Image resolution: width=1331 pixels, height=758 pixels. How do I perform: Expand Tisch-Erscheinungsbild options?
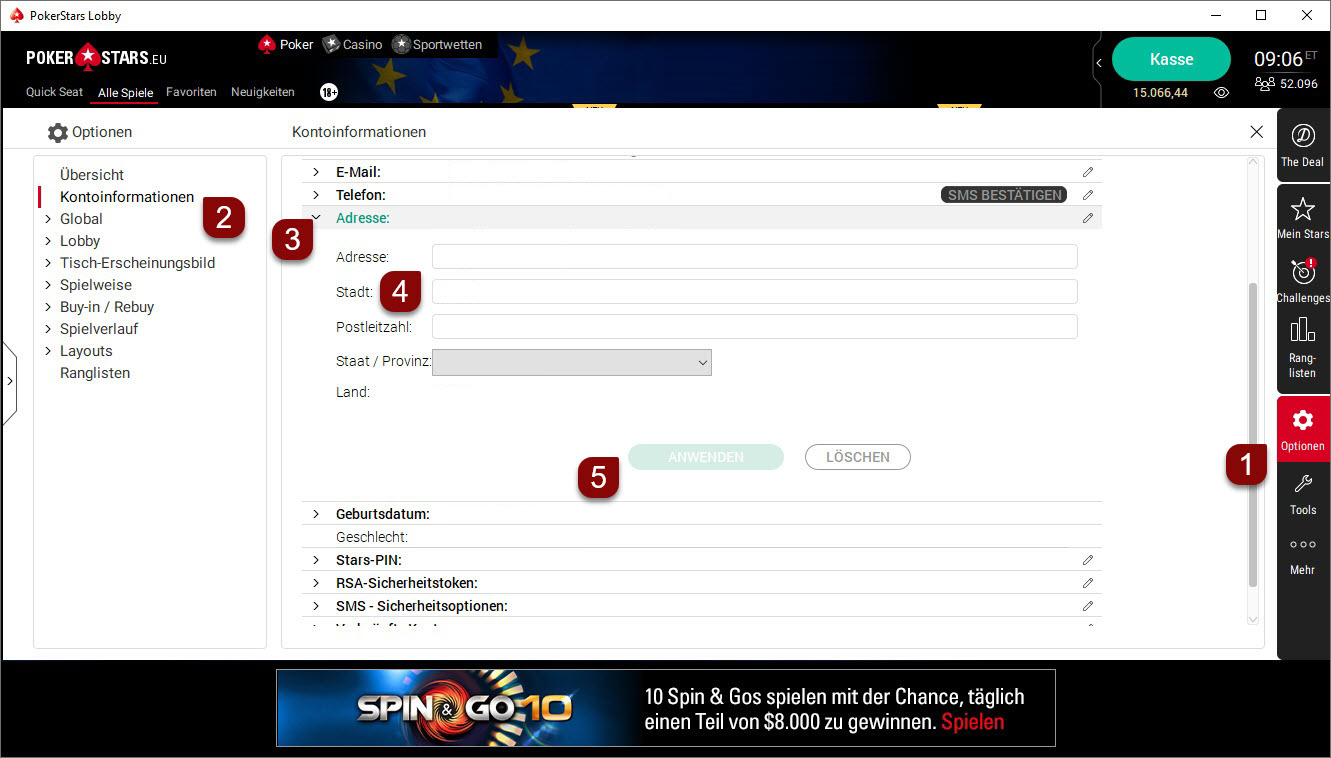[48, 263]
